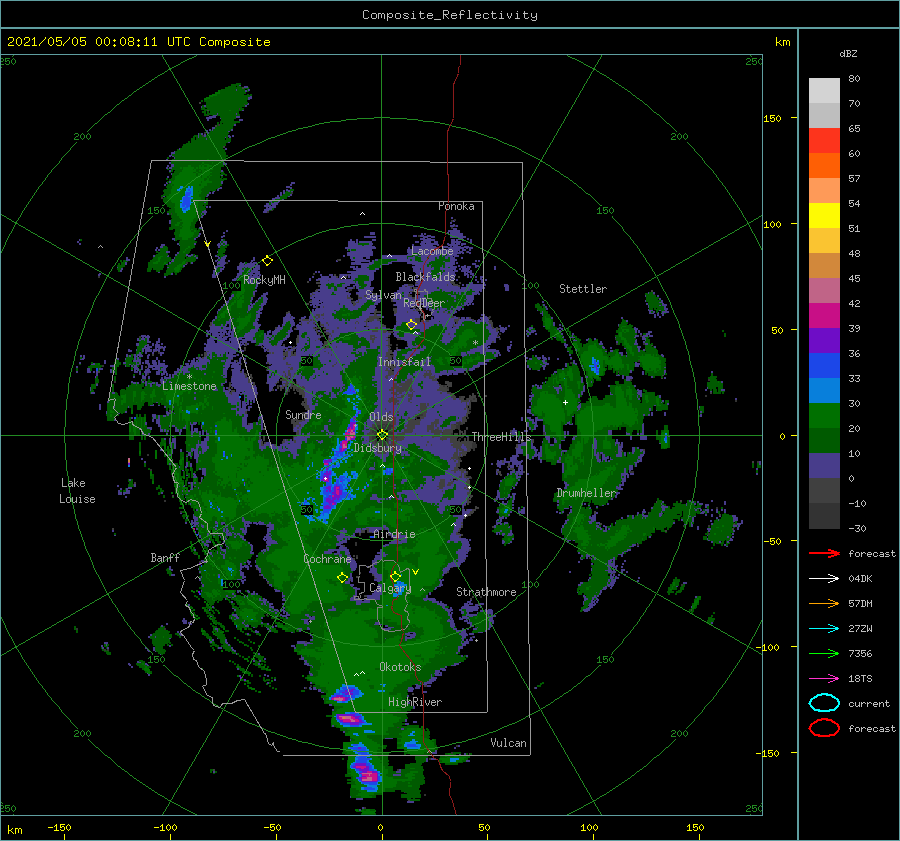900x841 pixels.
Task: Select the bright yellow dBZ swatch
Action: [x=824, y=216]
